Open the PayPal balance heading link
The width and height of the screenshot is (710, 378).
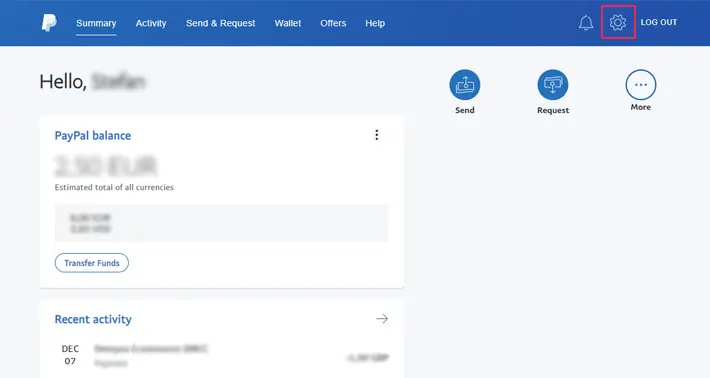[x=93, y=135]
